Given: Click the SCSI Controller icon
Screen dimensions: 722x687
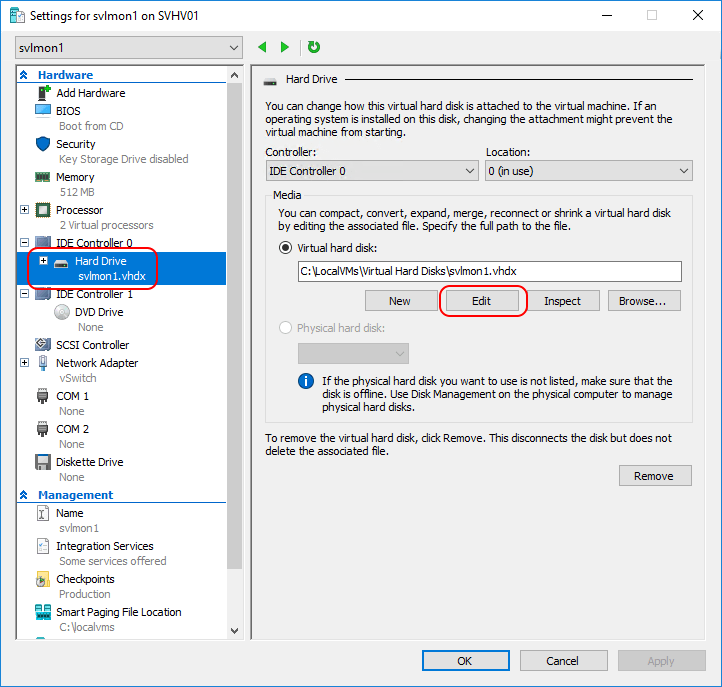Looking at the screenshot, I should (43, 344).
